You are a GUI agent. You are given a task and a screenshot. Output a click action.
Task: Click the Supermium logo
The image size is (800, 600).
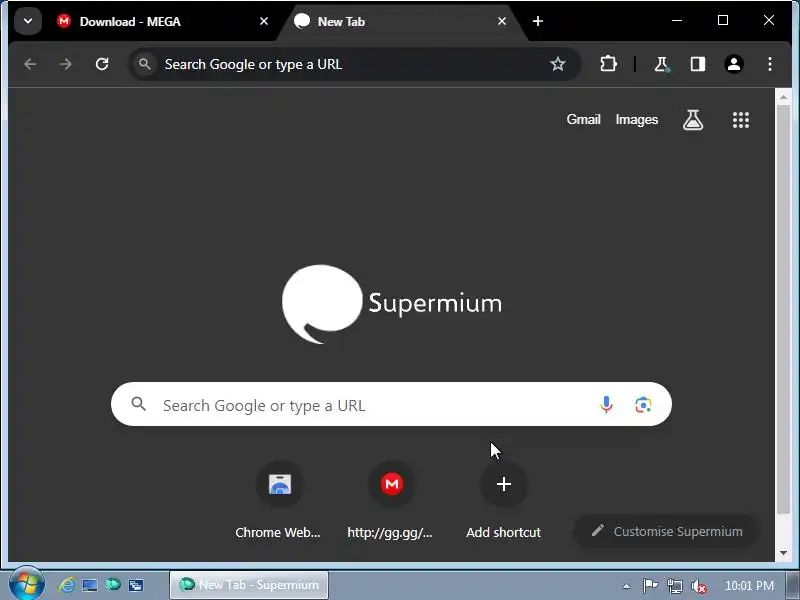[x=392, y=304]
